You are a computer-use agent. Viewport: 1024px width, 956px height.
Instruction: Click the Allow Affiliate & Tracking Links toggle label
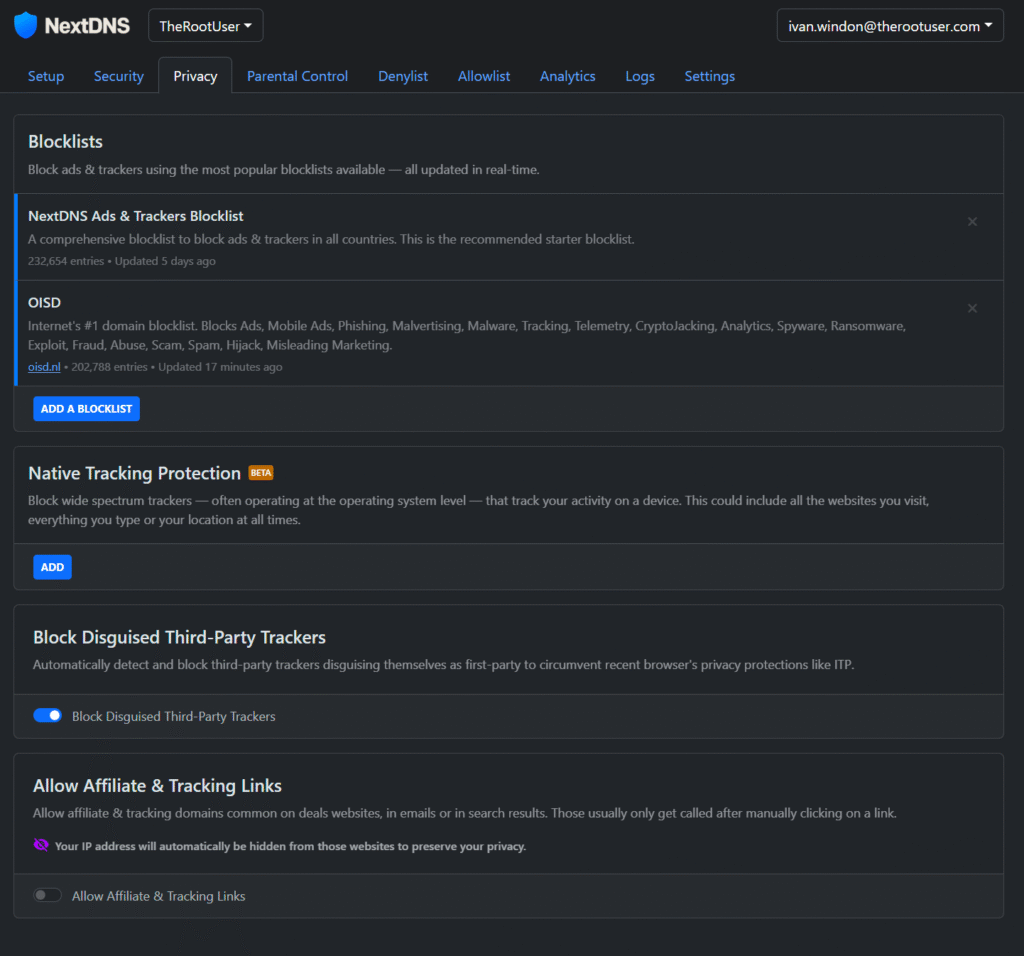pyautogui.click(x=159, y=896)
